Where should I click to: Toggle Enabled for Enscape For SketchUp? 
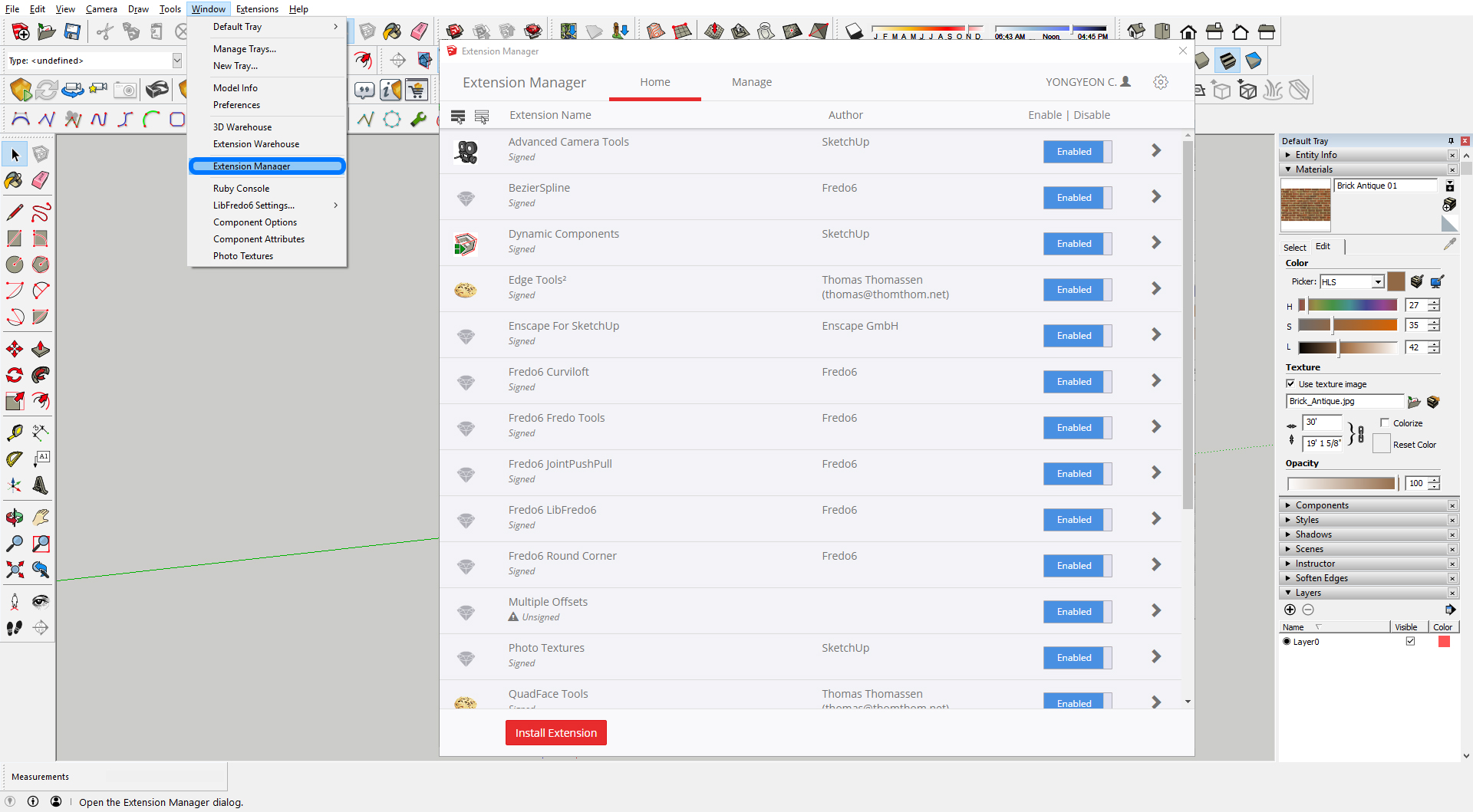(1077, 336)
